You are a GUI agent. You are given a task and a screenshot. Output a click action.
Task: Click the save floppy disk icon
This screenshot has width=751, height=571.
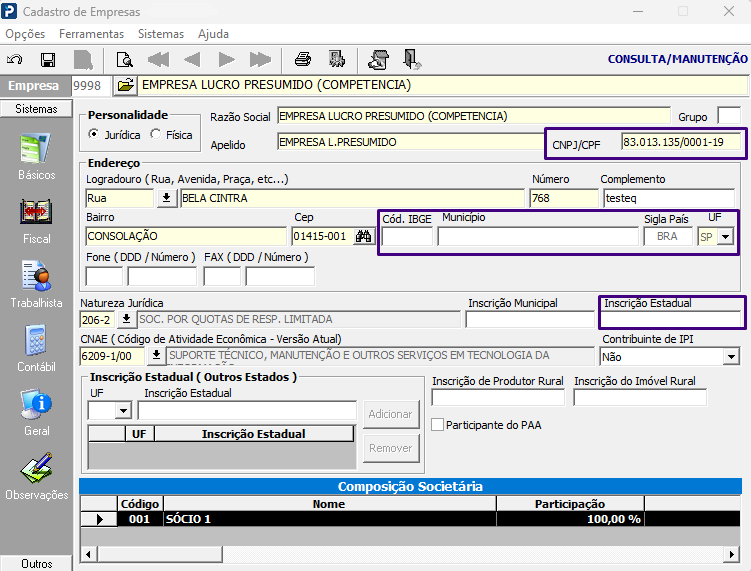(x=48, y=60)
